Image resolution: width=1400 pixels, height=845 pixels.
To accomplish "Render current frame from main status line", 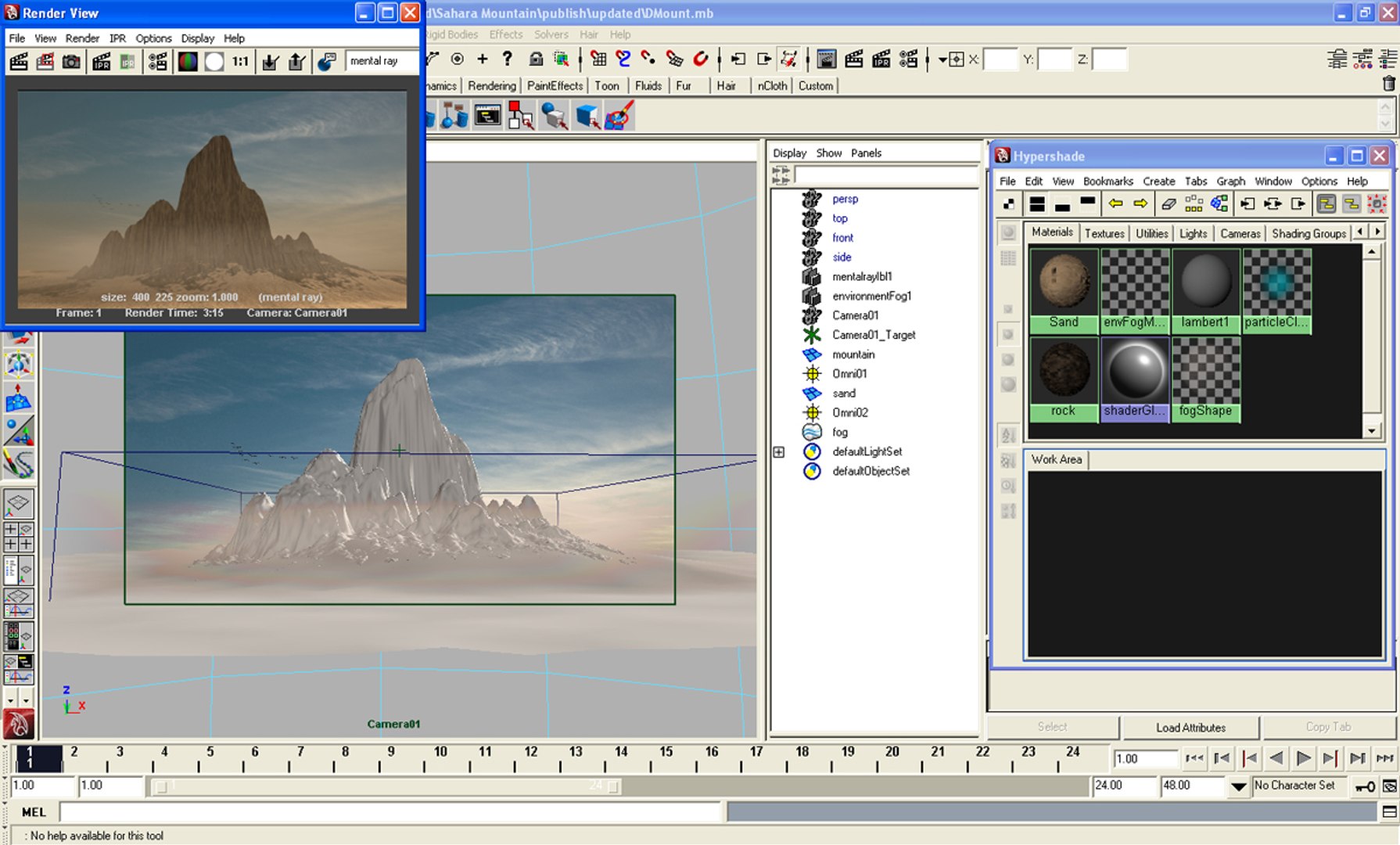I will click(854, 59).
